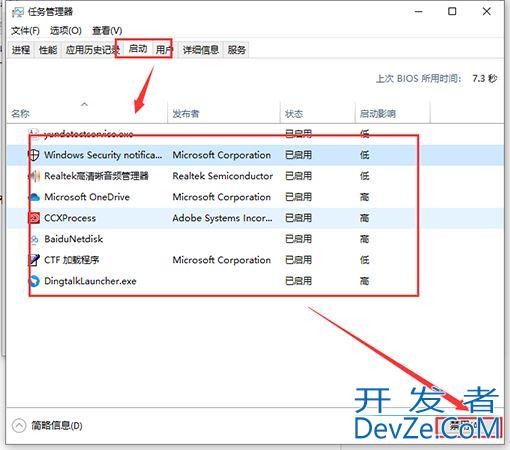Switch to the 服务 tab
This screenshot has width=510, height=450.
pos(236,50)
